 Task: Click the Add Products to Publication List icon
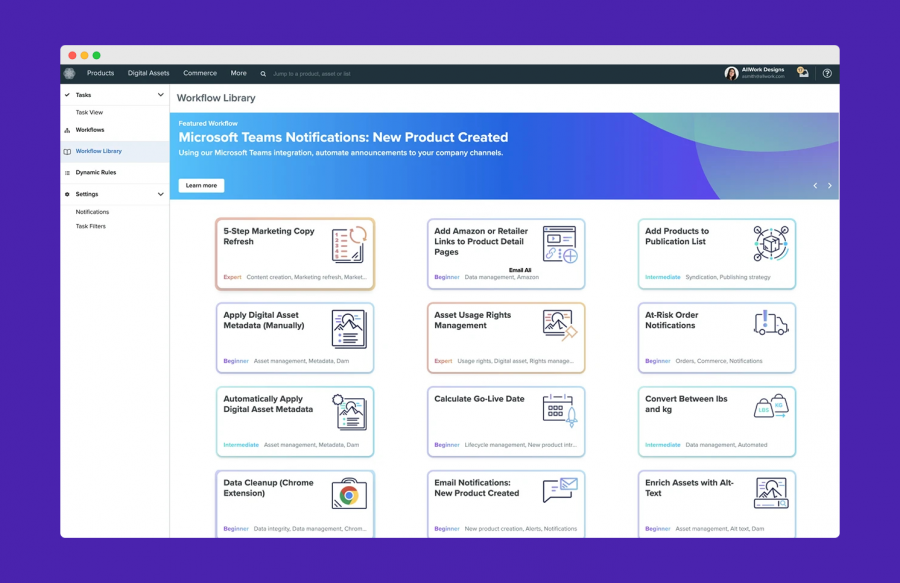(771, 243)
